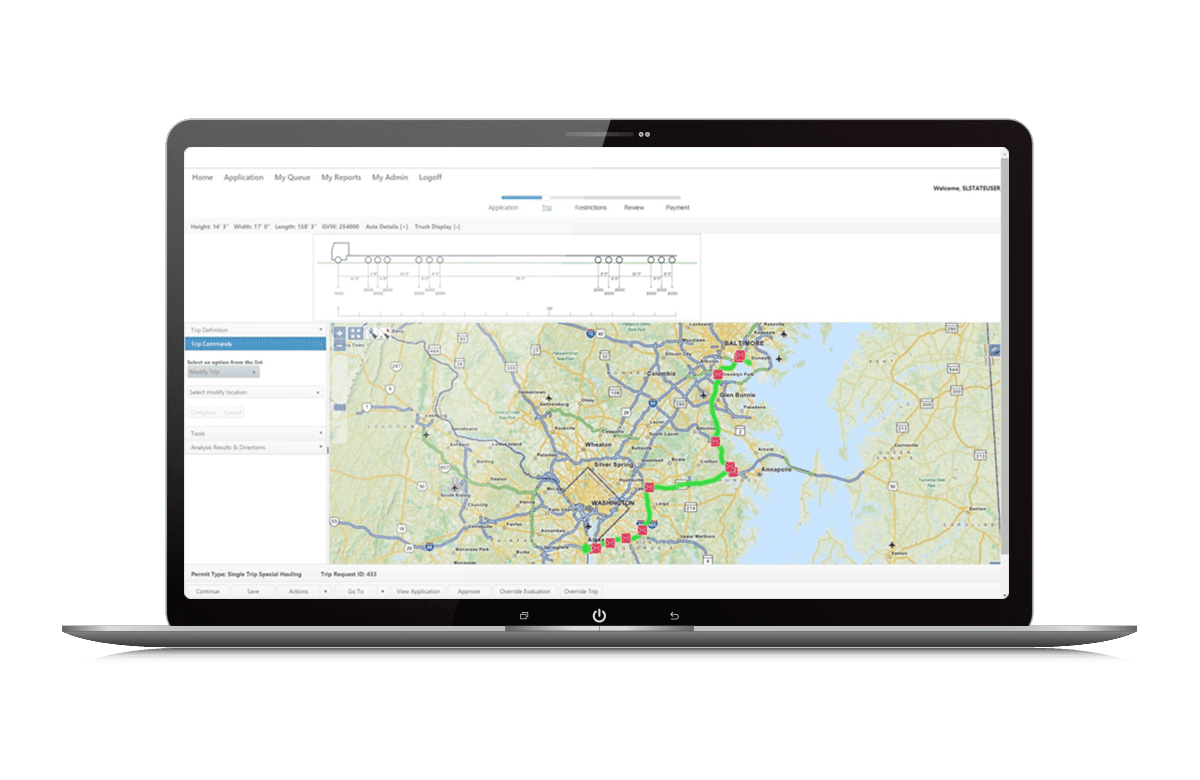Toggle Axle Details [+] display
This screenshot has height=780, width=1200.
pyautogui.click(x=387, y=227)
